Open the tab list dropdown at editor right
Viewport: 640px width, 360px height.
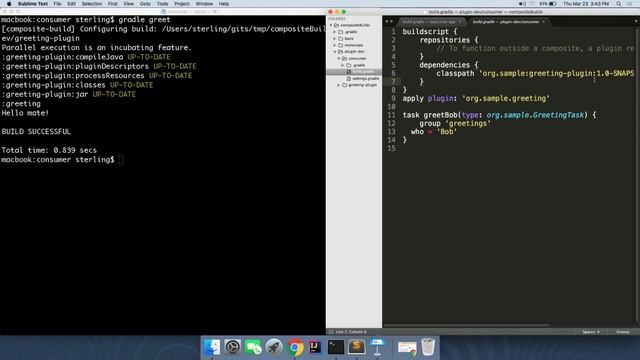pos(636,22)
